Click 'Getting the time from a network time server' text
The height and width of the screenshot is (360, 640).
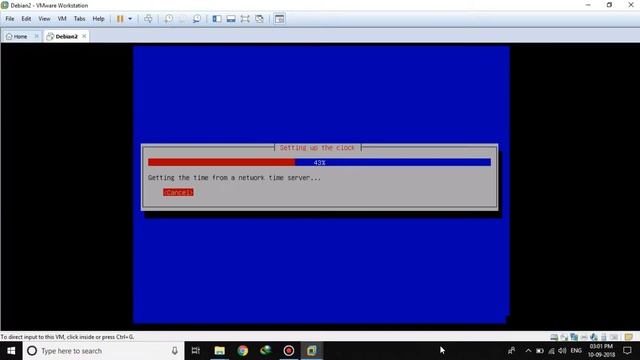234,178
